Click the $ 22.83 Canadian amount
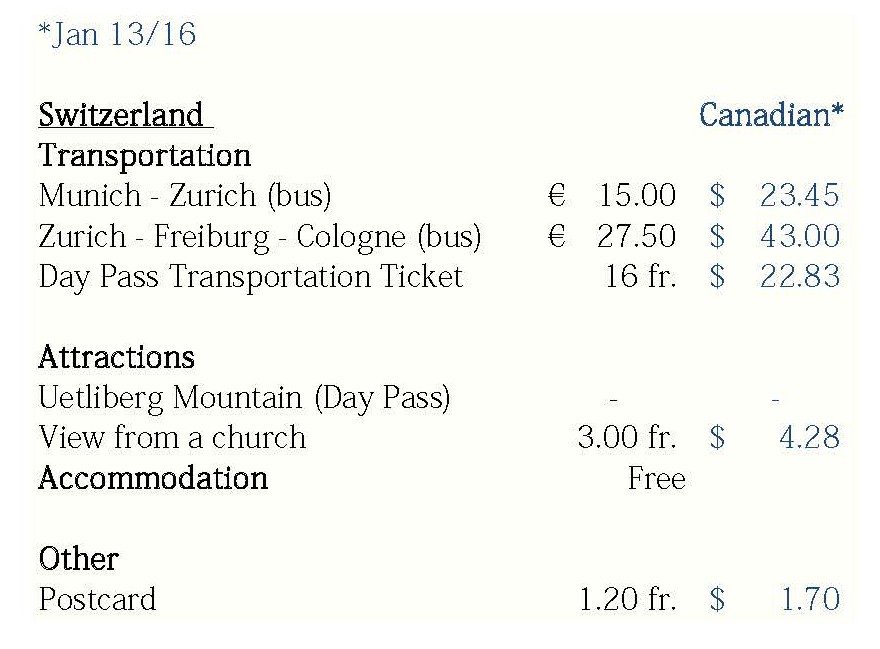This screenshot has width=880, height=649. pyautogui.click(x=775, y=277)
